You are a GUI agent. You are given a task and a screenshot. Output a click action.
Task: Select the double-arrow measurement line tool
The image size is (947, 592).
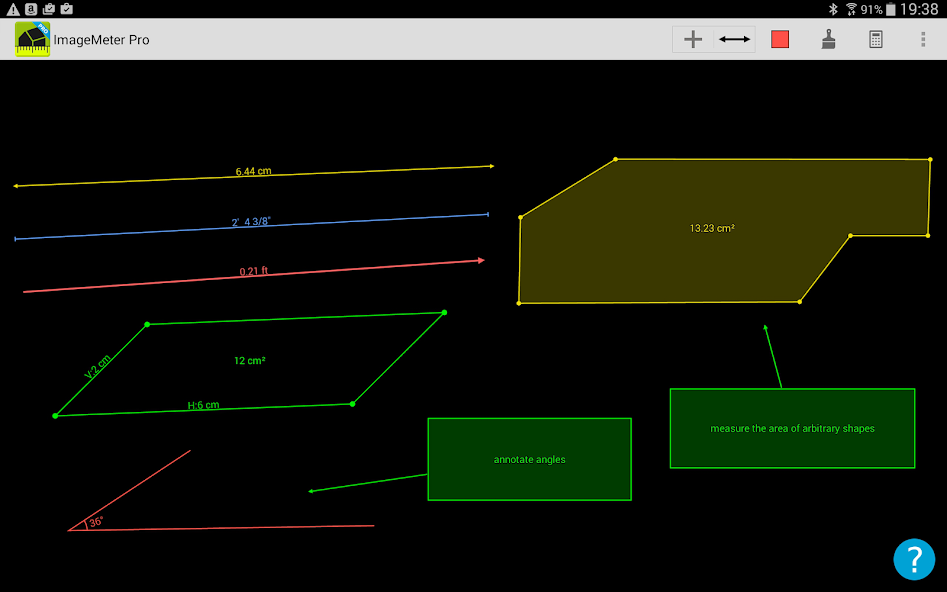[x=734, y=39]
